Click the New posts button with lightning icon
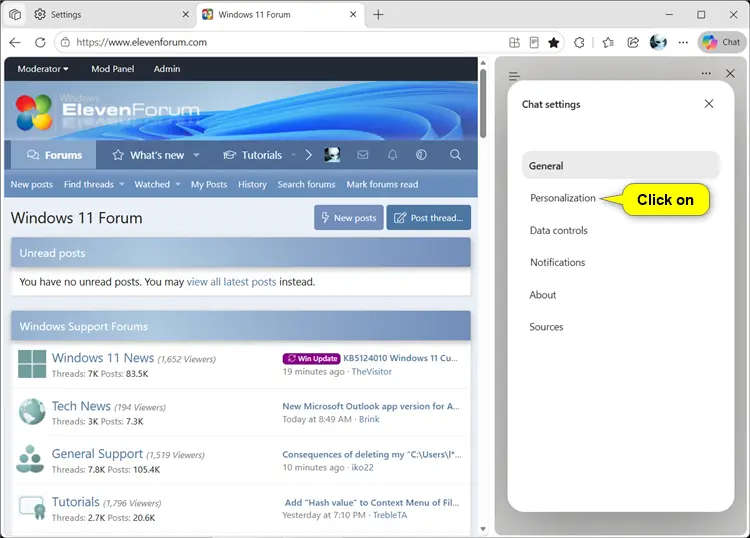This screenshot has height=538, width=750. [349, 218]
